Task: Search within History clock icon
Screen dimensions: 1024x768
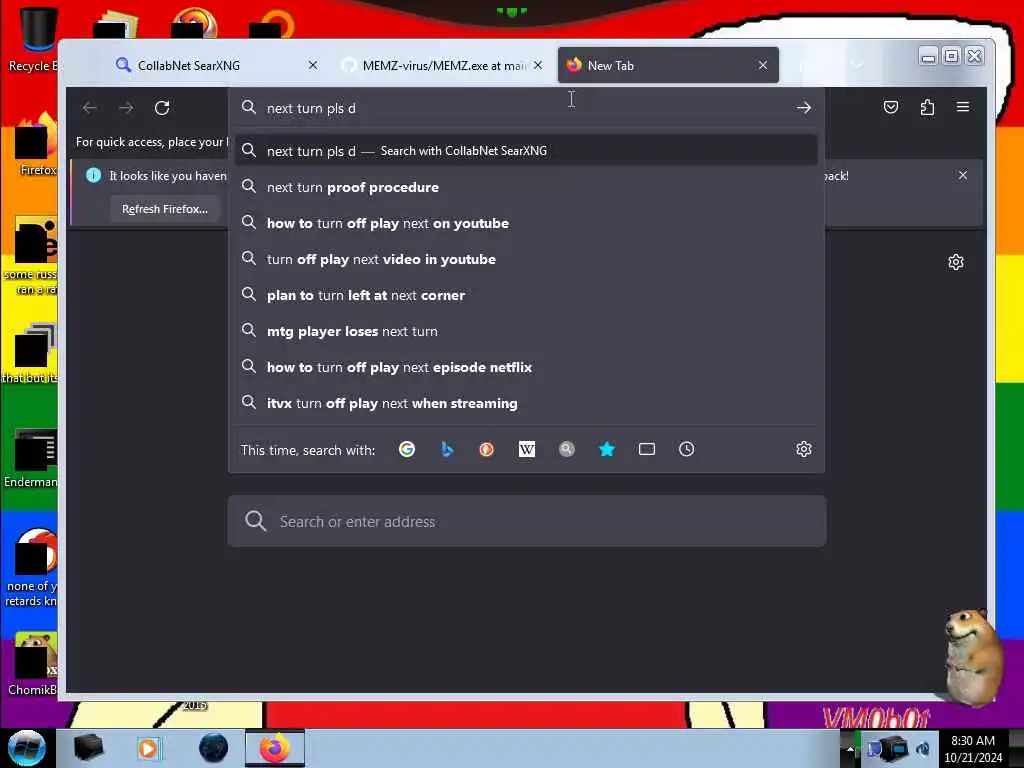Action: (686, 449)
